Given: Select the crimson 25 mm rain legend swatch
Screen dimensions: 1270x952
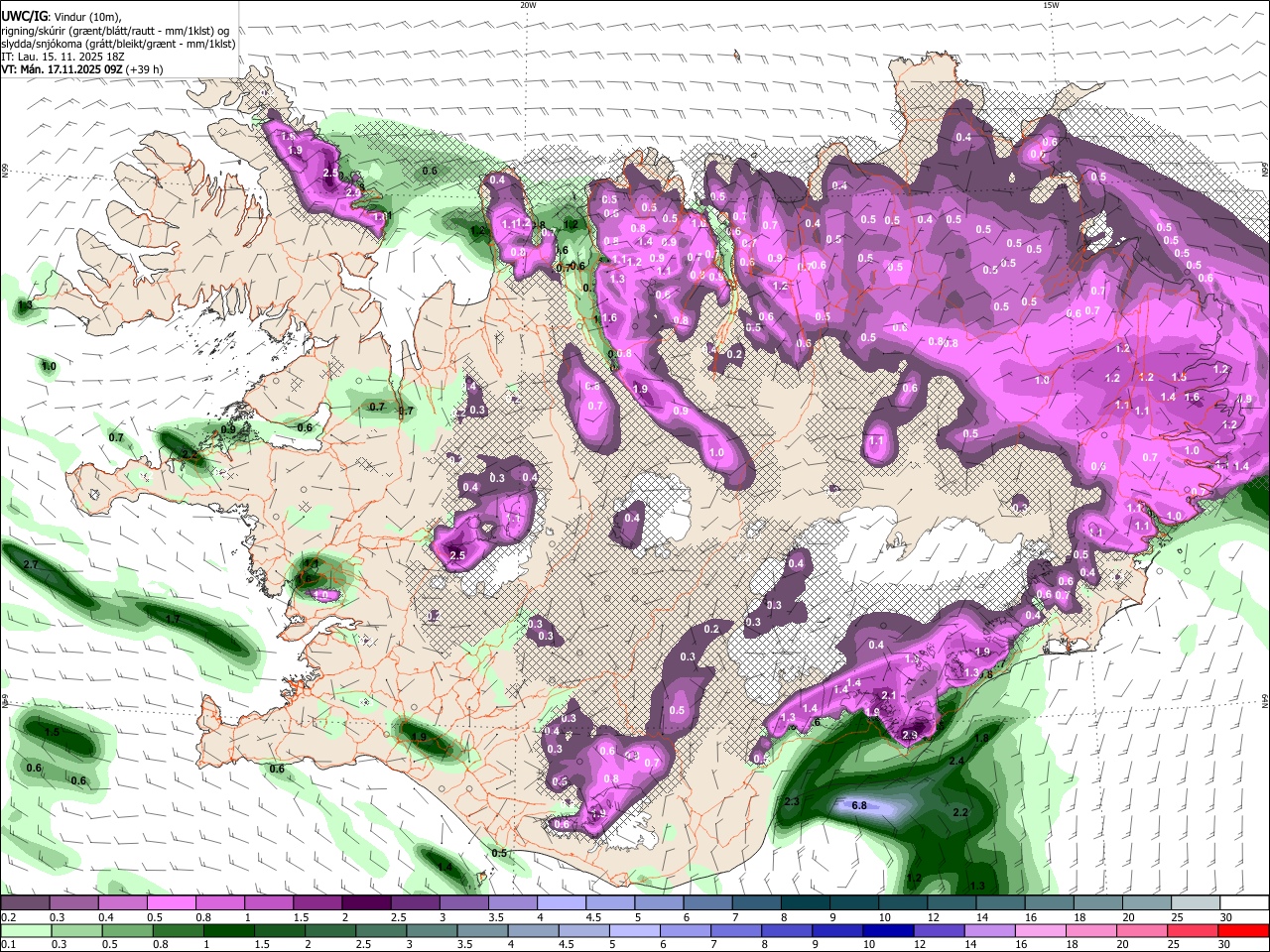Looking at the screenshot, I should click(x=1195, y=930).
